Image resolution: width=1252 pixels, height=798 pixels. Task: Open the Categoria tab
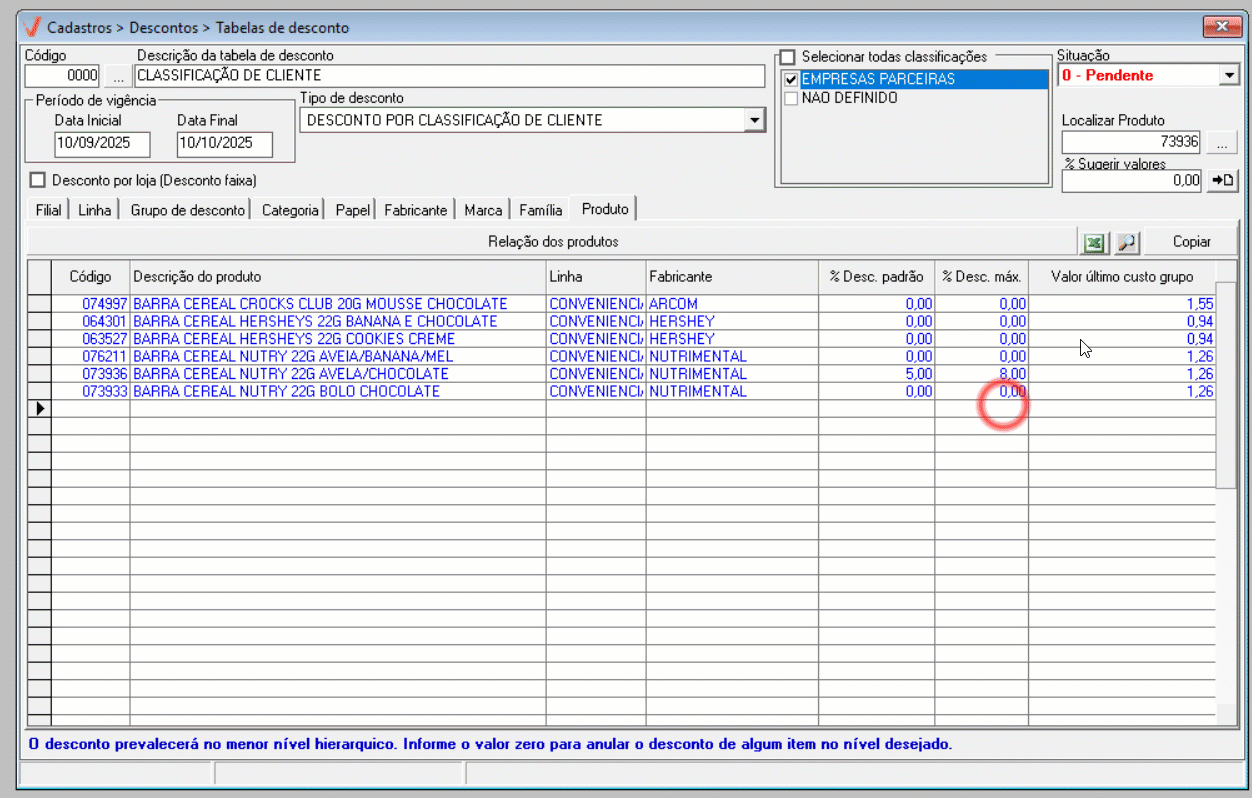[x=290, y=210]
